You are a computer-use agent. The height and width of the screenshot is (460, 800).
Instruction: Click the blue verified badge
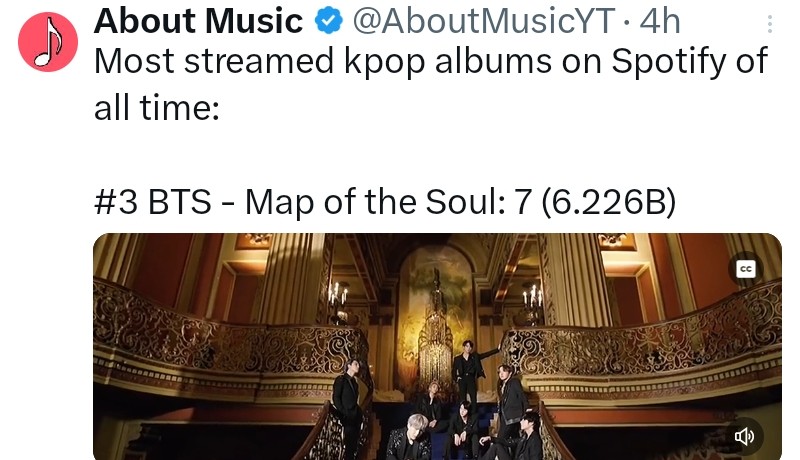pyautogui.click(x=328, y=21)
